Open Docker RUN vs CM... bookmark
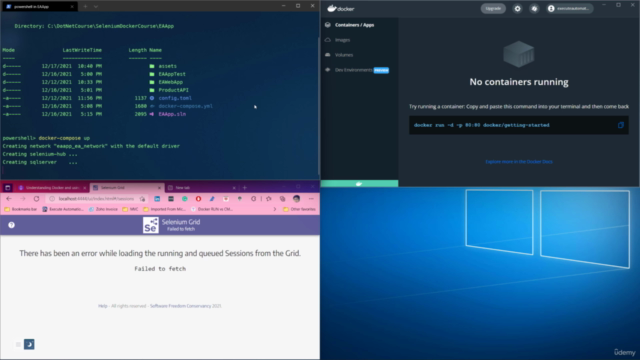Screen dimensions: 640x360 [211, 209]
